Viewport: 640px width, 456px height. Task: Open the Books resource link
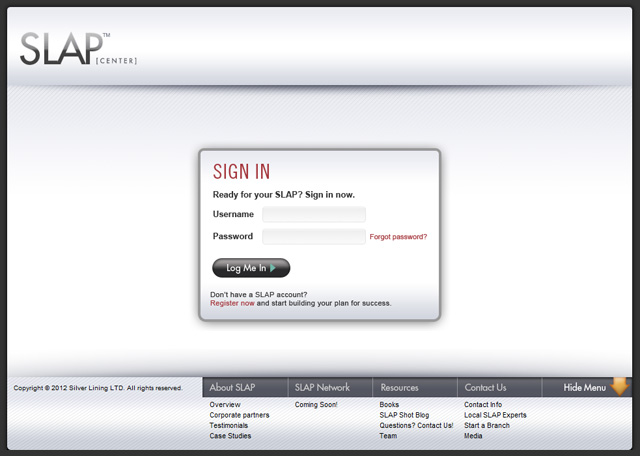coord(389,405)
